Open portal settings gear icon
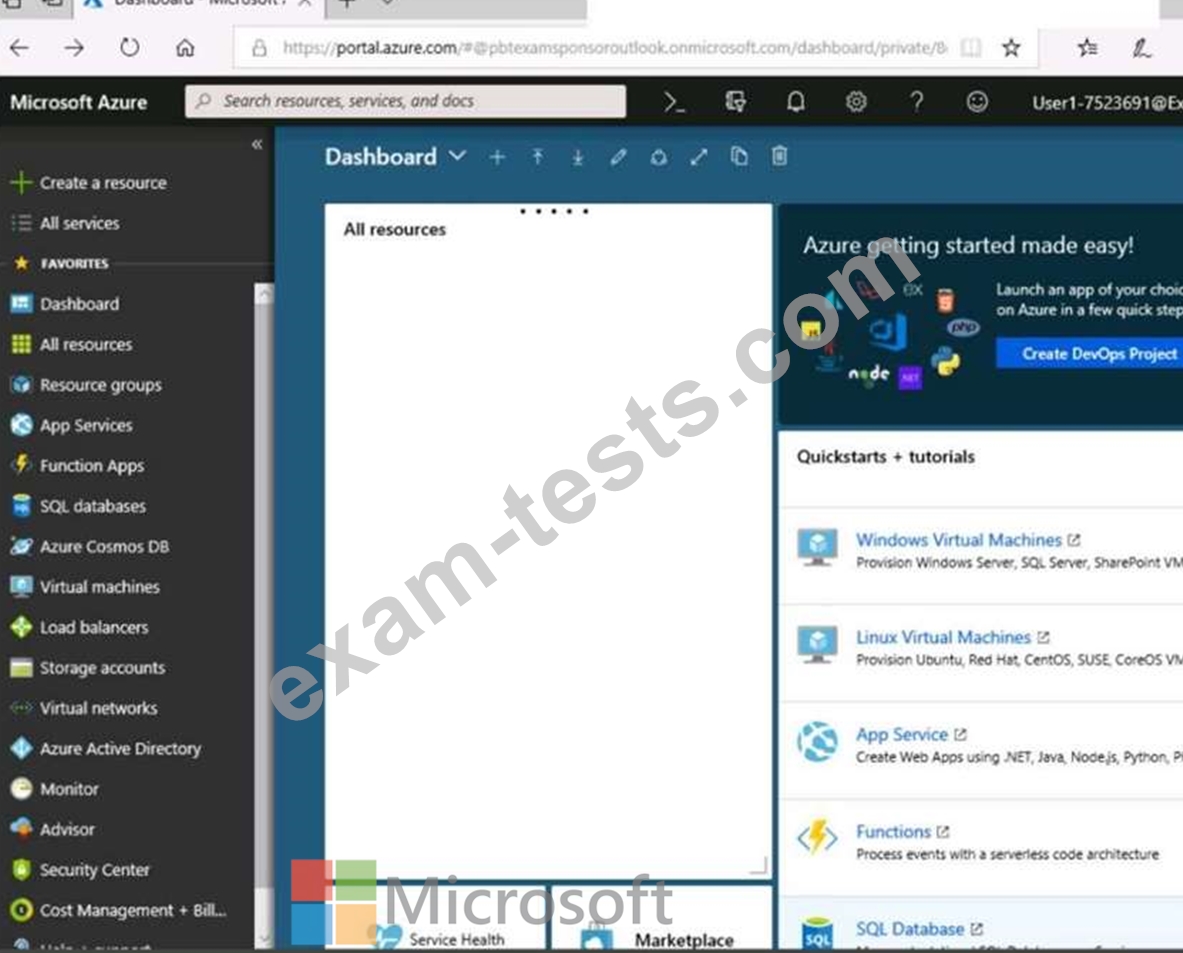1183x953 pixels. [x=856, y=102]
